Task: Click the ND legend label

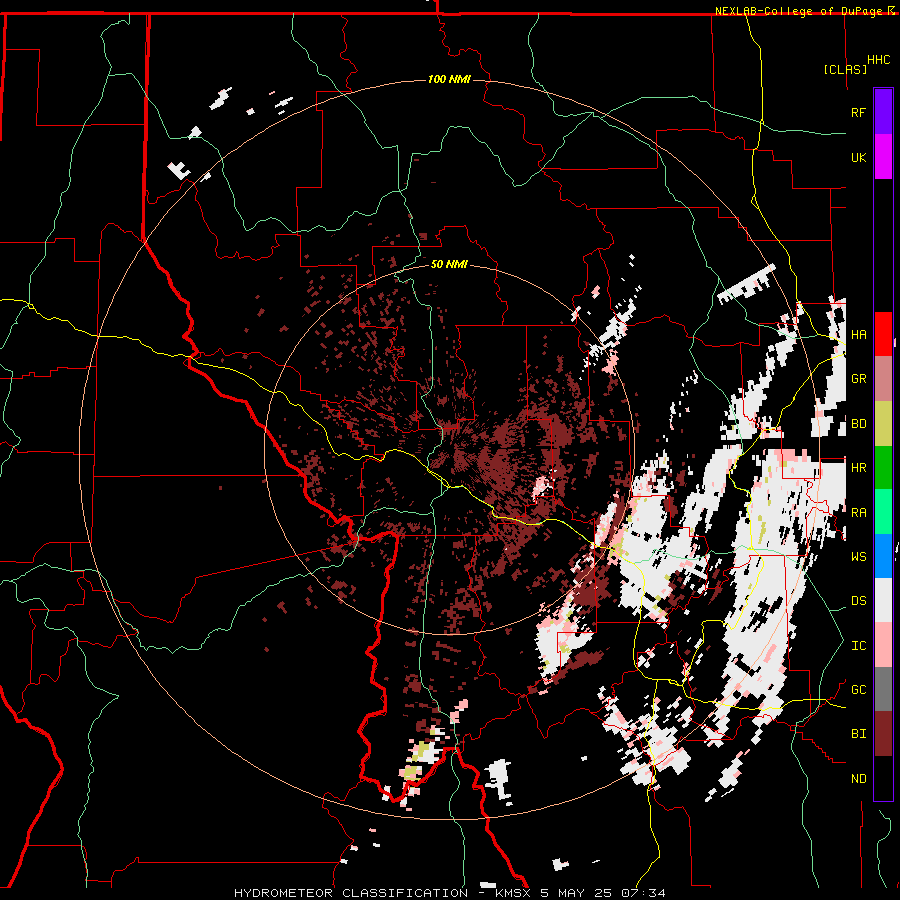Action: pyautogui.click(x=858, y=779)
